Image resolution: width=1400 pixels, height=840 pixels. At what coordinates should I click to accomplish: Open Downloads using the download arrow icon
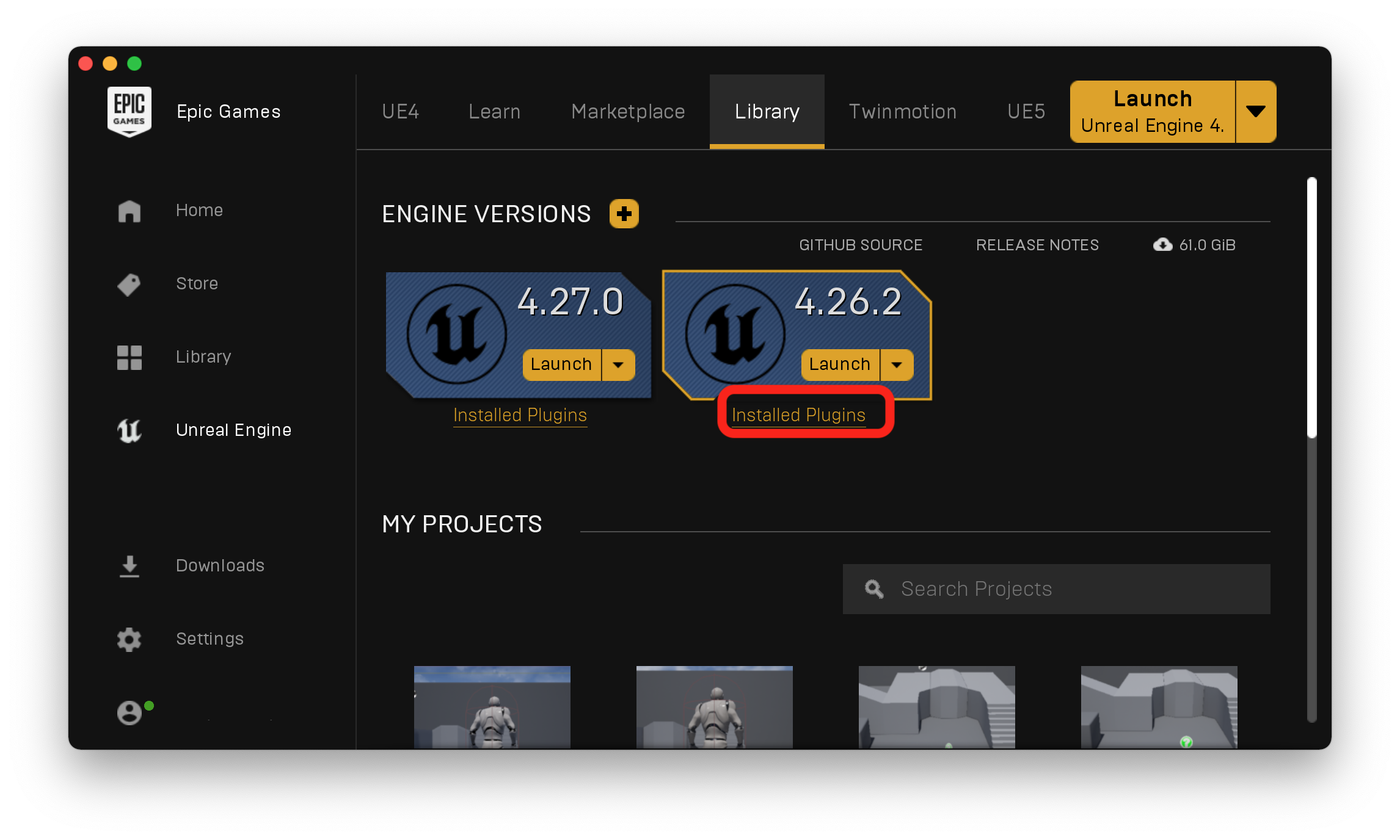click(129, 566)
